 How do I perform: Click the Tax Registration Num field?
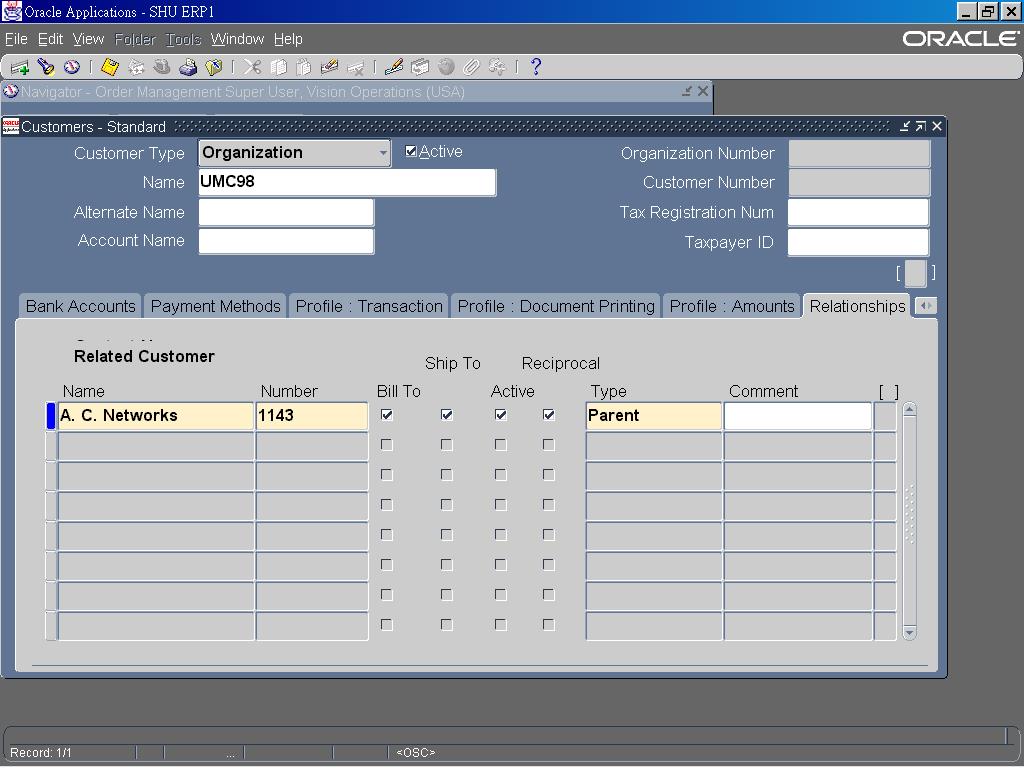coord(858,212)
